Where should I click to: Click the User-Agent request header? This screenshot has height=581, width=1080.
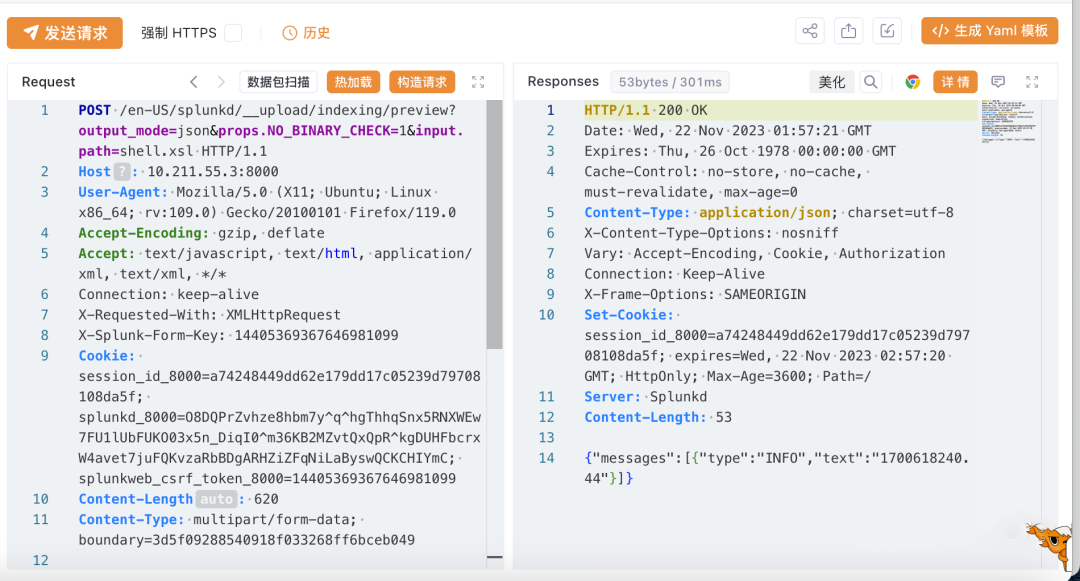[x=123, y=192]
